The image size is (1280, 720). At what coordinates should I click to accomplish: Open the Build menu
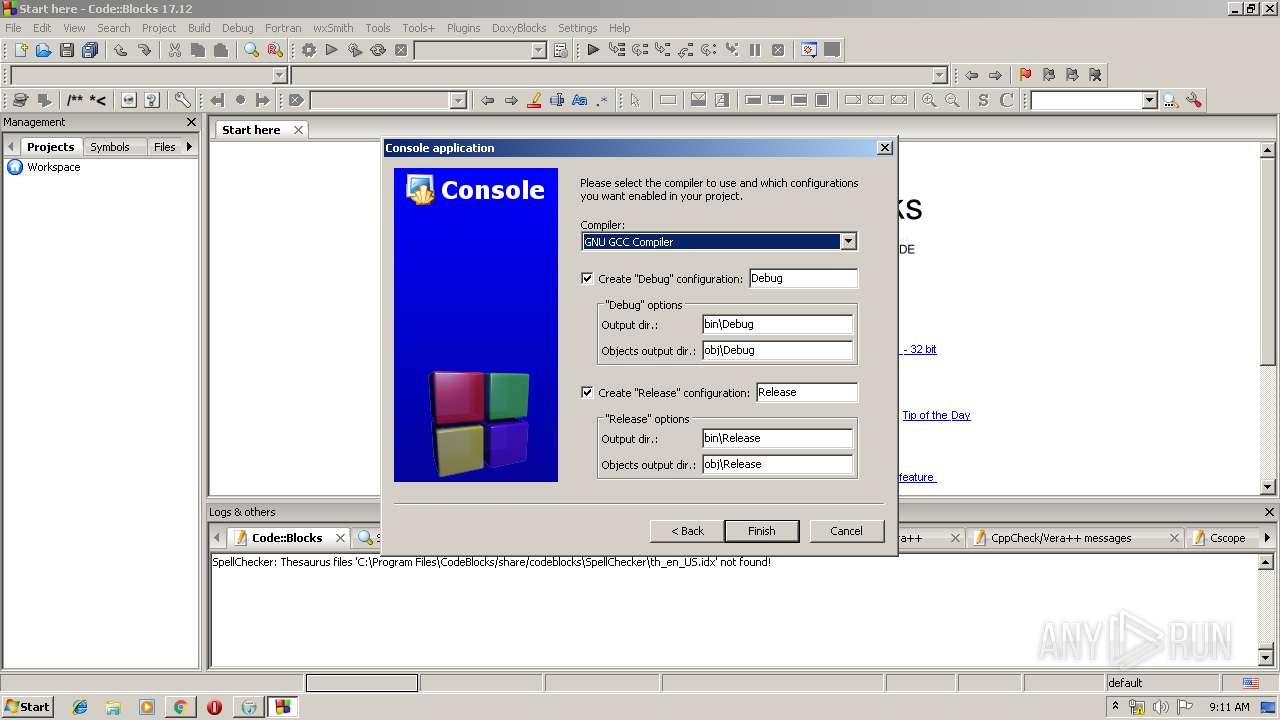[x=199, y=28]
